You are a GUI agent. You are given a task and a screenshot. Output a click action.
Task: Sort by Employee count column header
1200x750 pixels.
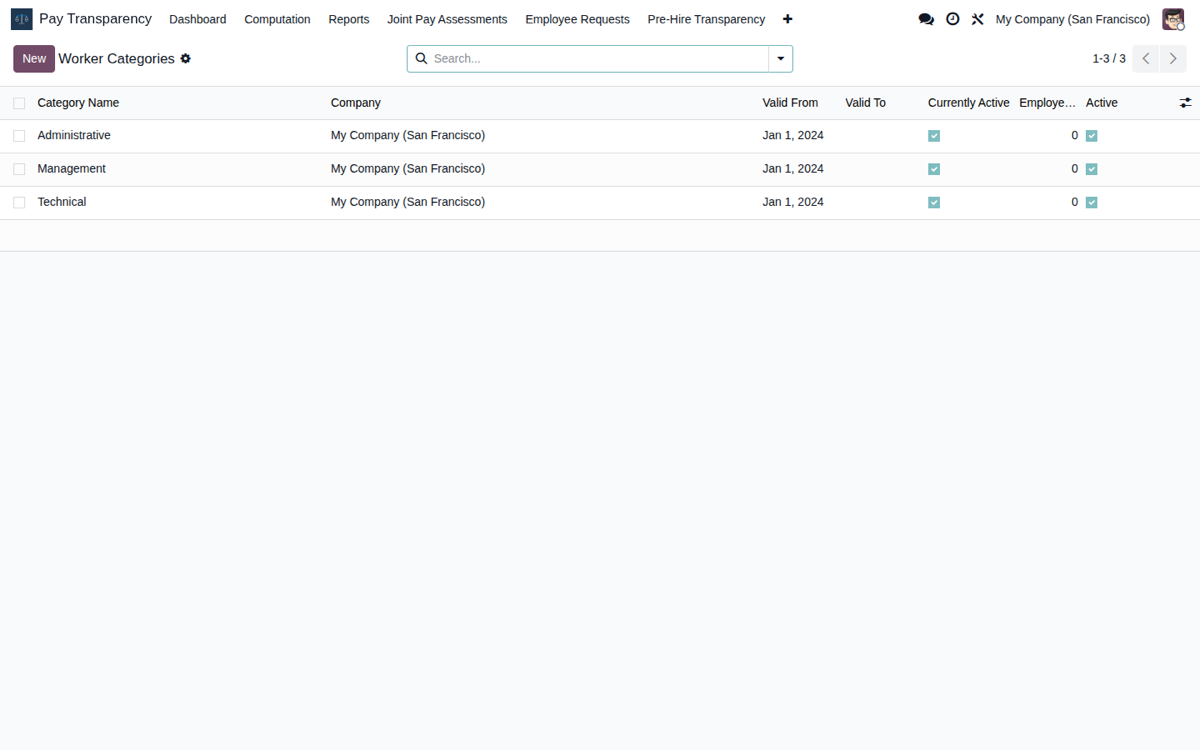tap(1048, 103)
